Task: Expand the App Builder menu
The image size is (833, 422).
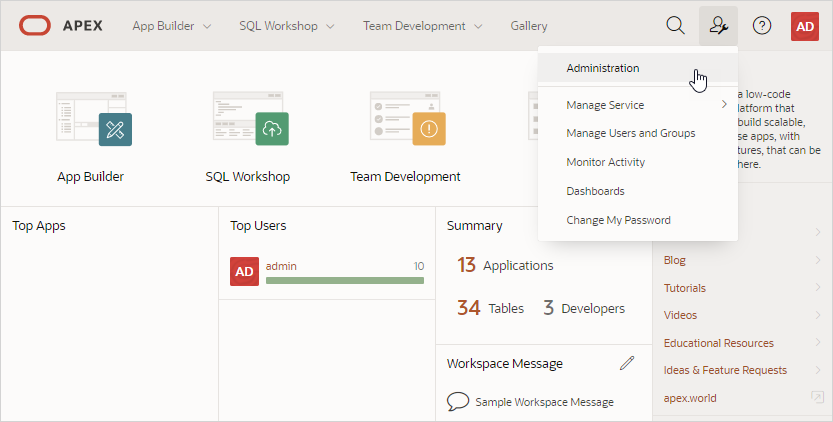Action: [x=172, y=25]
